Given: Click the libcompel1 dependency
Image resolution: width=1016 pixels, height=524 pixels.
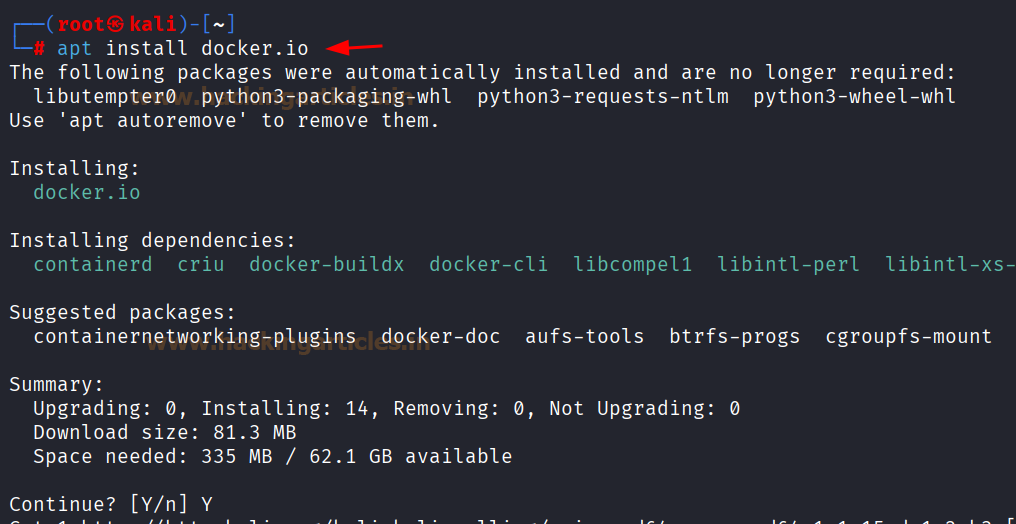Looking at the screenshot, I should coord(632,264).
